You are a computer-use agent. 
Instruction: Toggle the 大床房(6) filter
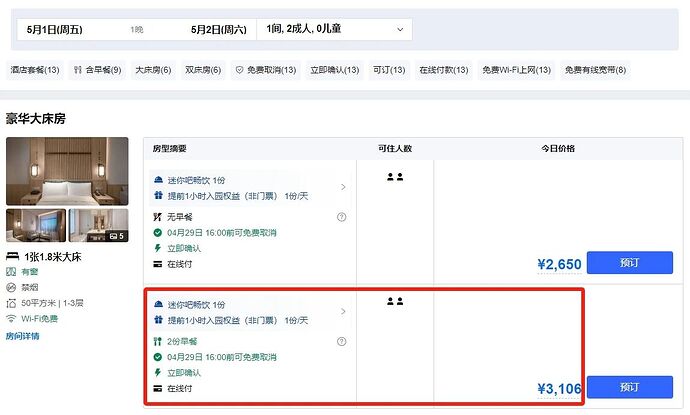153,70
